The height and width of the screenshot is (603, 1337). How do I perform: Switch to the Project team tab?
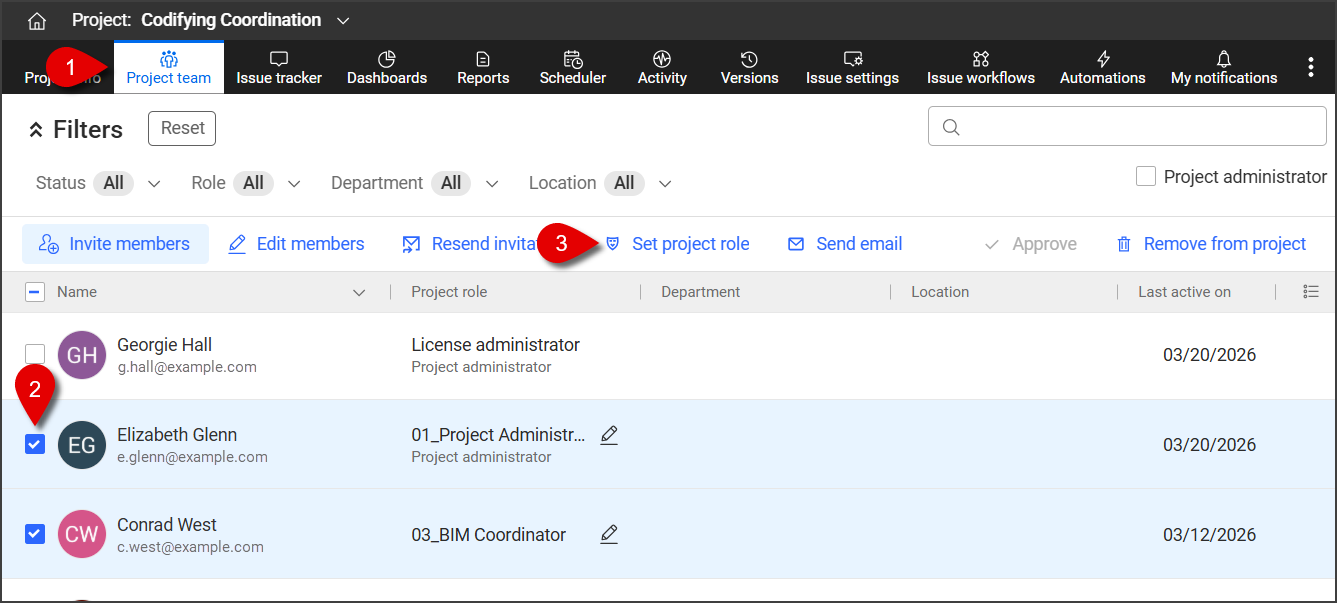(x=169, y=68)
